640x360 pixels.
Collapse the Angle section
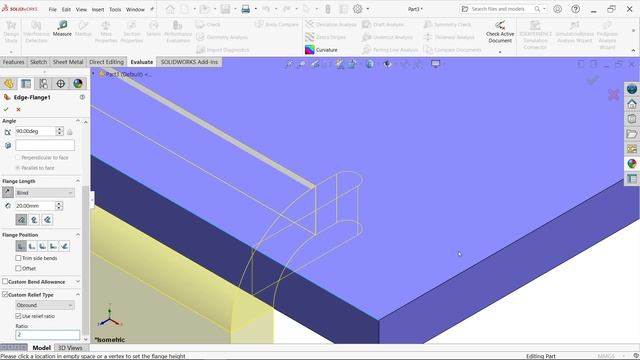tap(78, 121)
